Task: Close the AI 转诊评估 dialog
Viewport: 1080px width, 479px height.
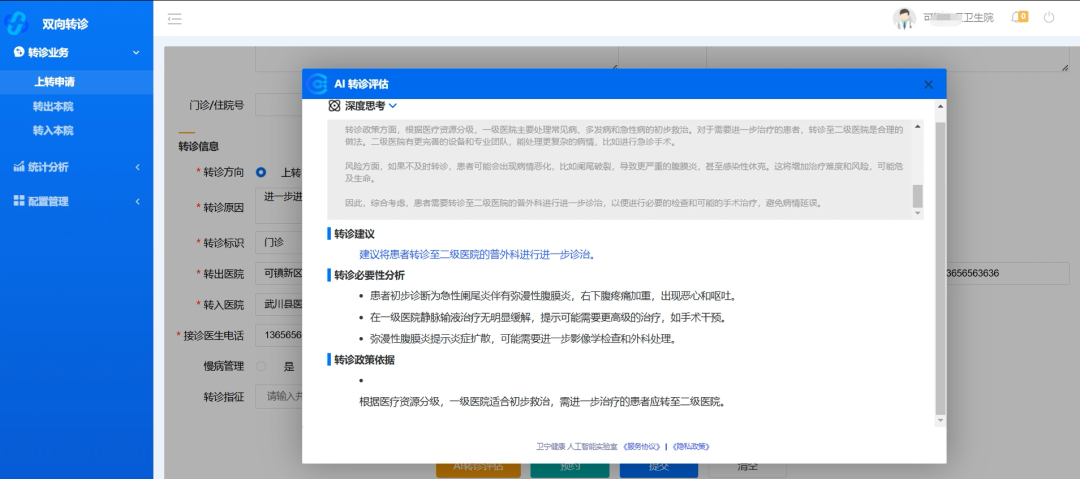Action: click(928, 85)
